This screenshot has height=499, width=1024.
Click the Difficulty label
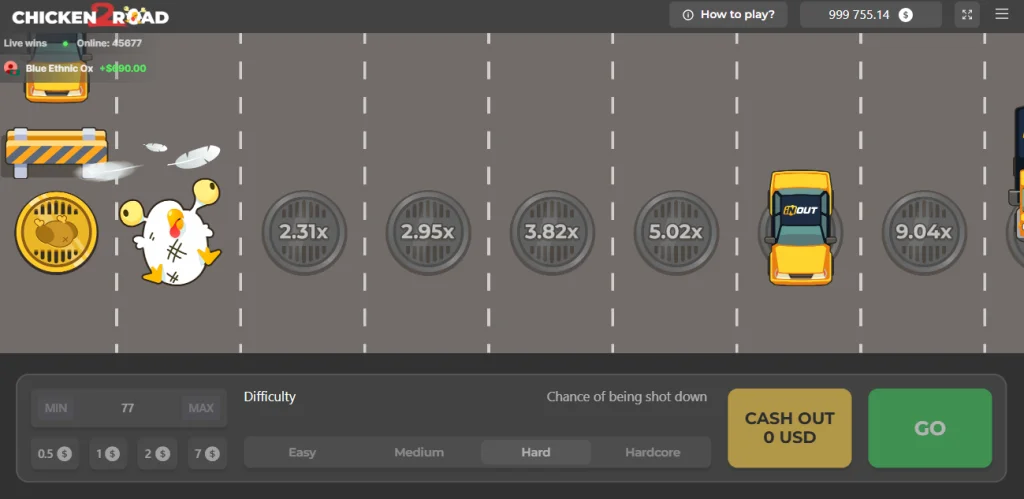pos(270,396)
